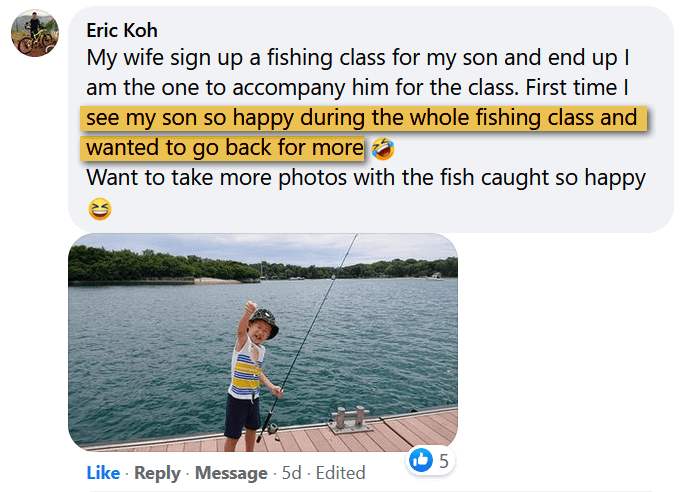Screen dimensions: 687x492
Task: Click the highlighted text "wanted to go back for more"
Action: pyautogui.click(x=224, y=148)
